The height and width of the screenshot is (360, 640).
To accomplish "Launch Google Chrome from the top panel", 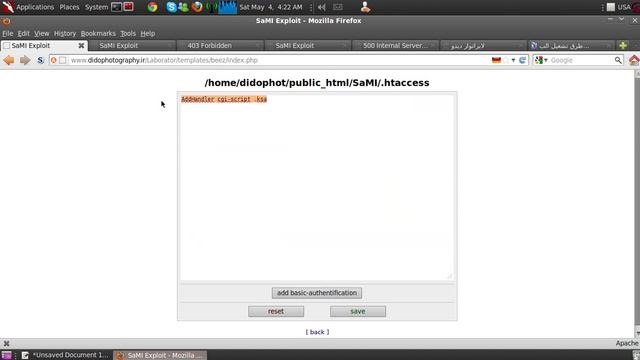I will tap(153, 7).
